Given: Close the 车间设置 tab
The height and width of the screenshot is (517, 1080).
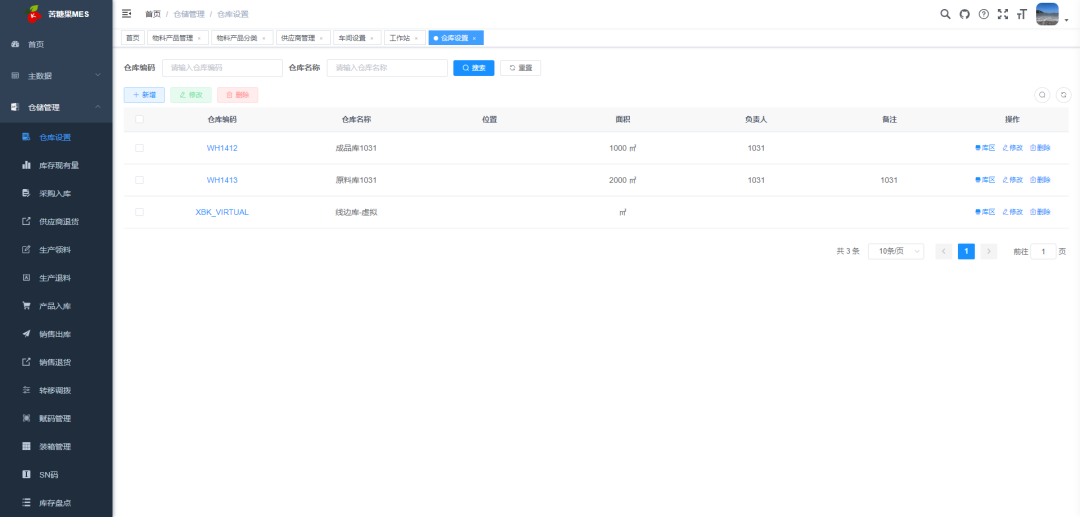Looking at the screenshot, I should click(x=372, y=38).
